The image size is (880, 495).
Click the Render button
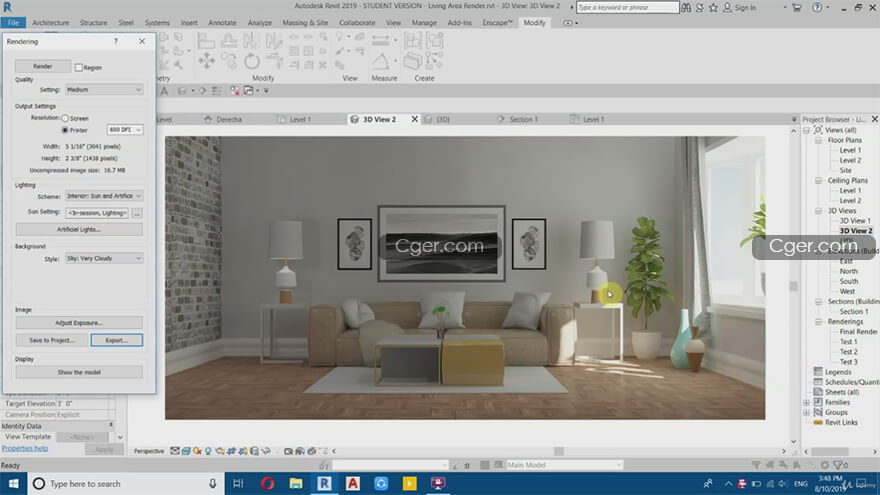43,66
